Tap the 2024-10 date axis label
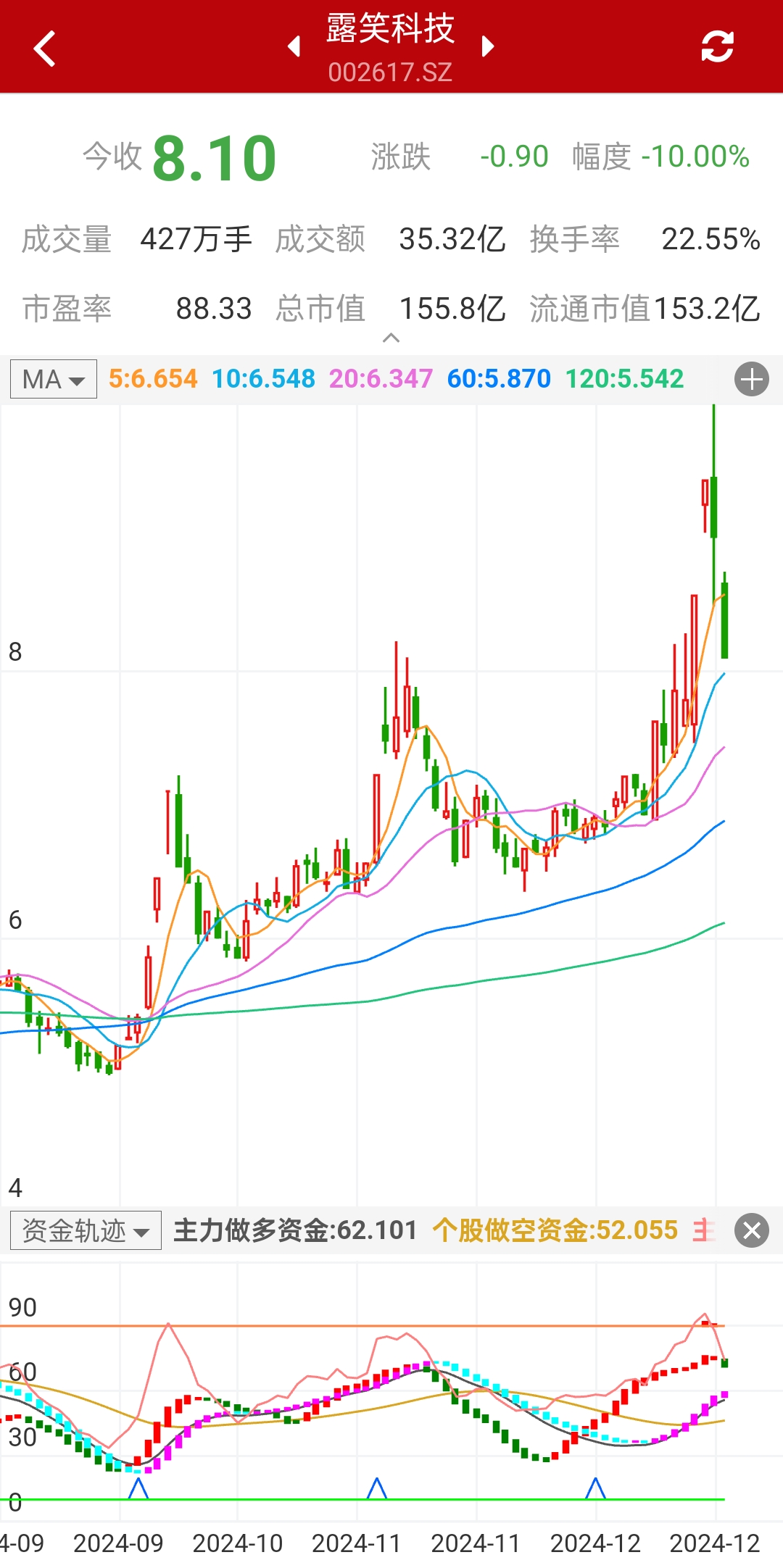Viewport: 783px width, 1568px height. tap(237, 1543)
